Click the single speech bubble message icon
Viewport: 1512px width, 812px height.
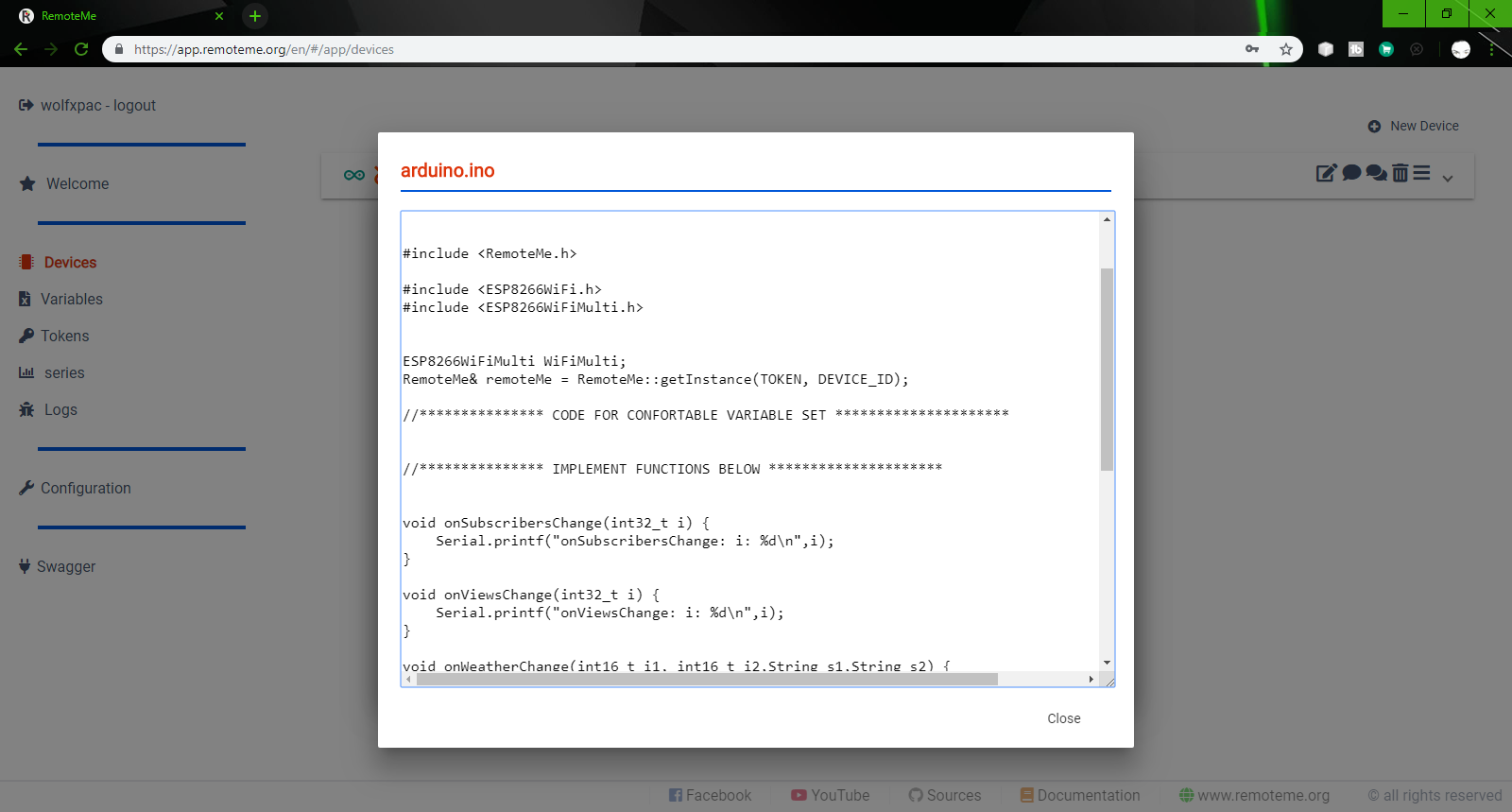tap(1351, 173)
